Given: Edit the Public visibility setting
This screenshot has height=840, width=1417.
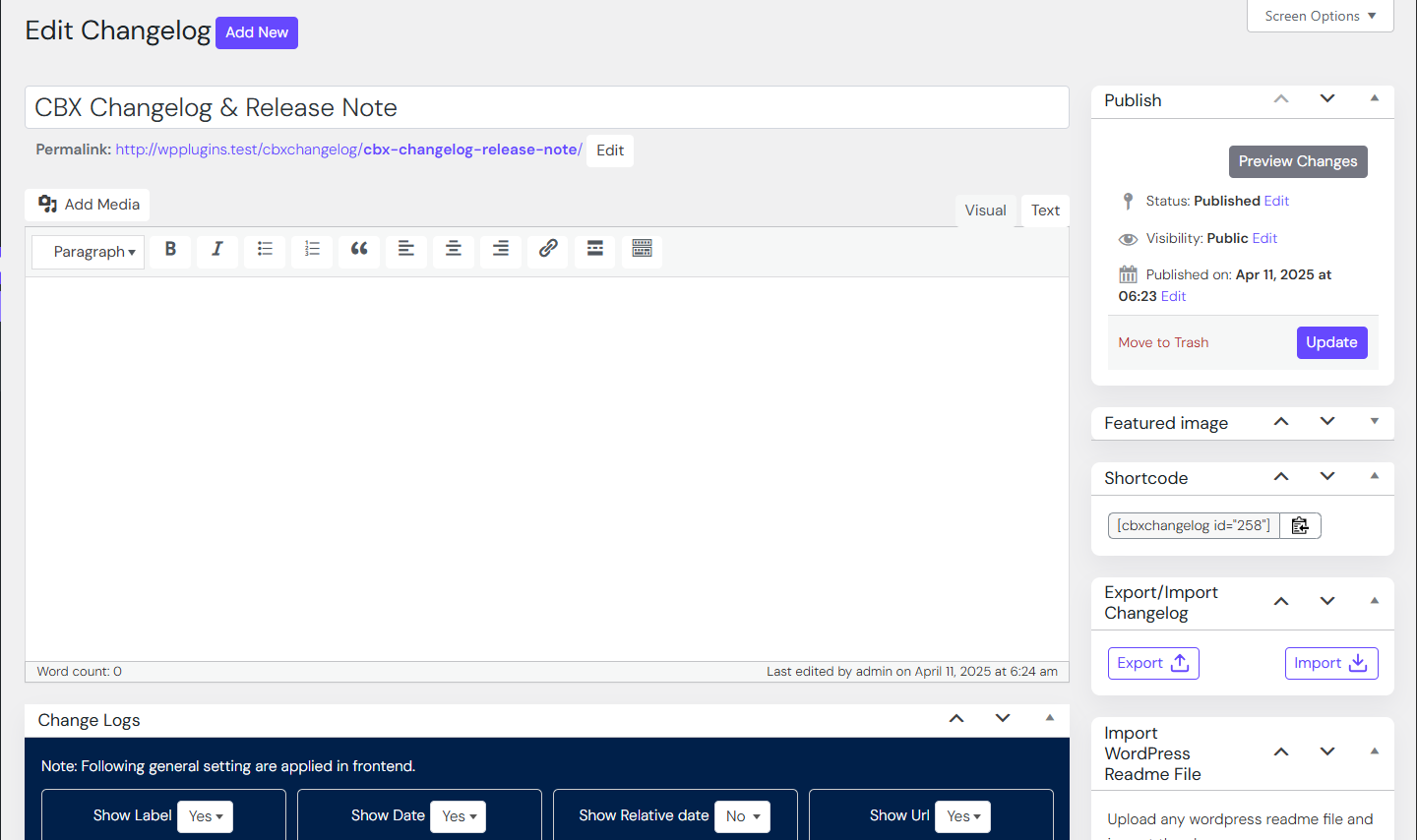Looking at the screenshot, I should coord(1264,238).
